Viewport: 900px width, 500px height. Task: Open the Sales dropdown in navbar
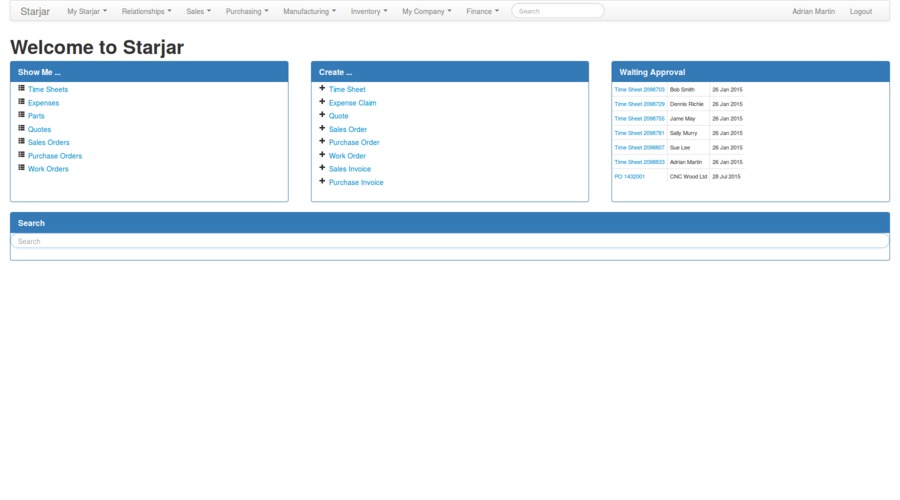tap(199, 11)
